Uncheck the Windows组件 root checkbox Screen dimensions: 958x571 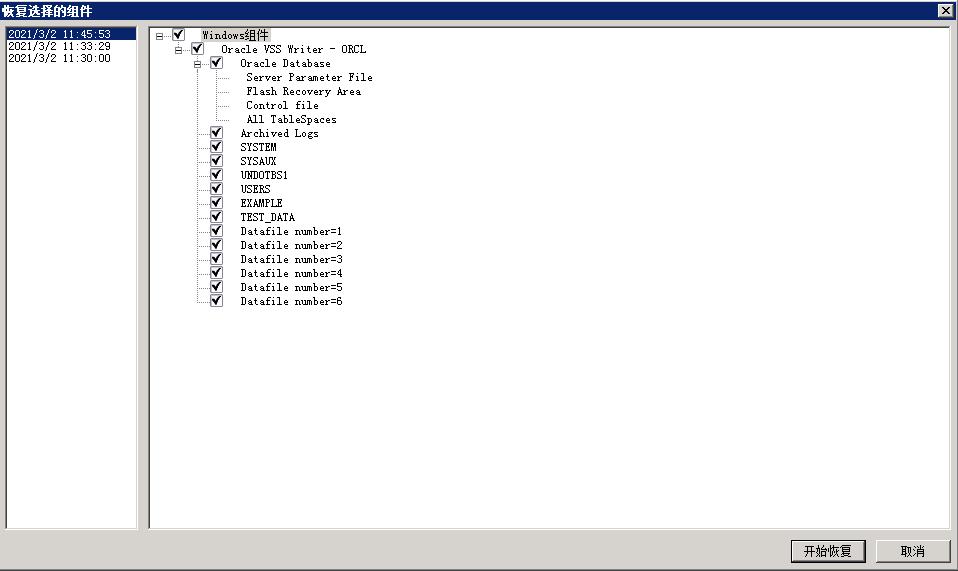click(x=178, y=35)
